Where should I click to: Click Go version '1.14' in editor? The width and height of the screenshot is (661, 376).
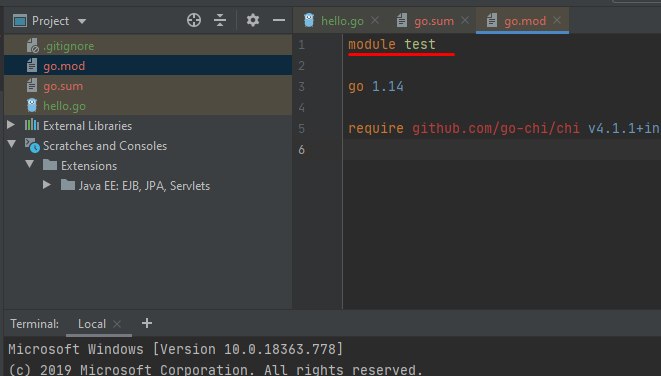point(388,86)
